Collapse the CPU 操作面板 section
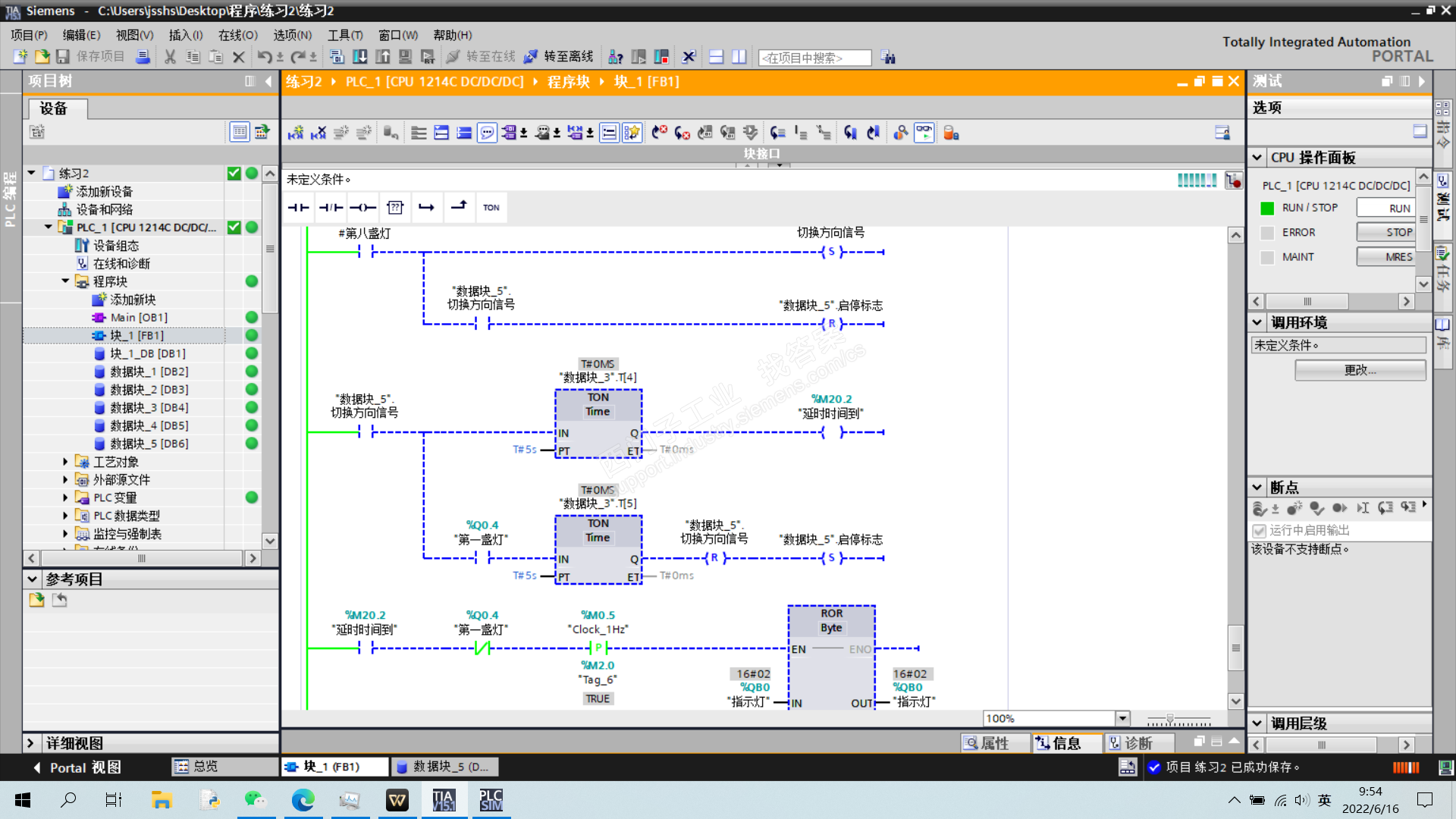Screen dimensions: 1456x819 [1257, 157]
